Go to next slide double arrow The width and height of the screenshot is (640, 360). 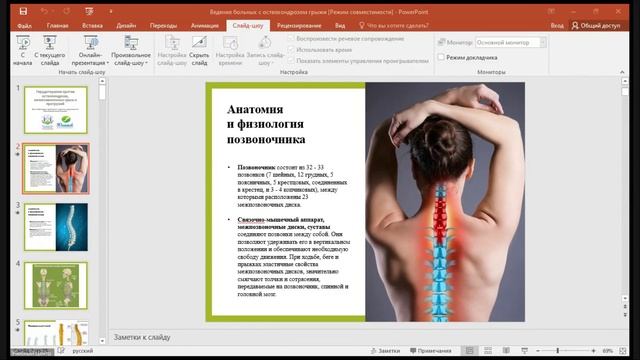pos(624,316)
